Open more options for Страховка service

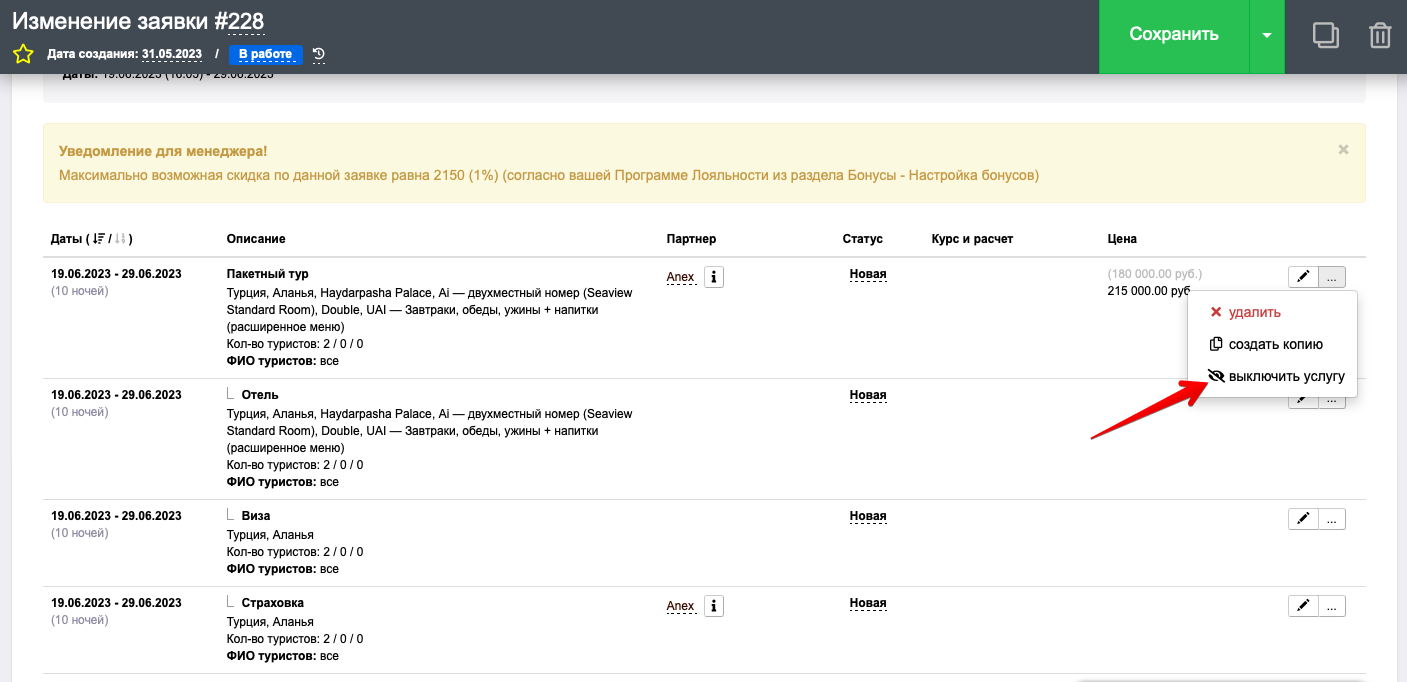tap(1332, 606)
